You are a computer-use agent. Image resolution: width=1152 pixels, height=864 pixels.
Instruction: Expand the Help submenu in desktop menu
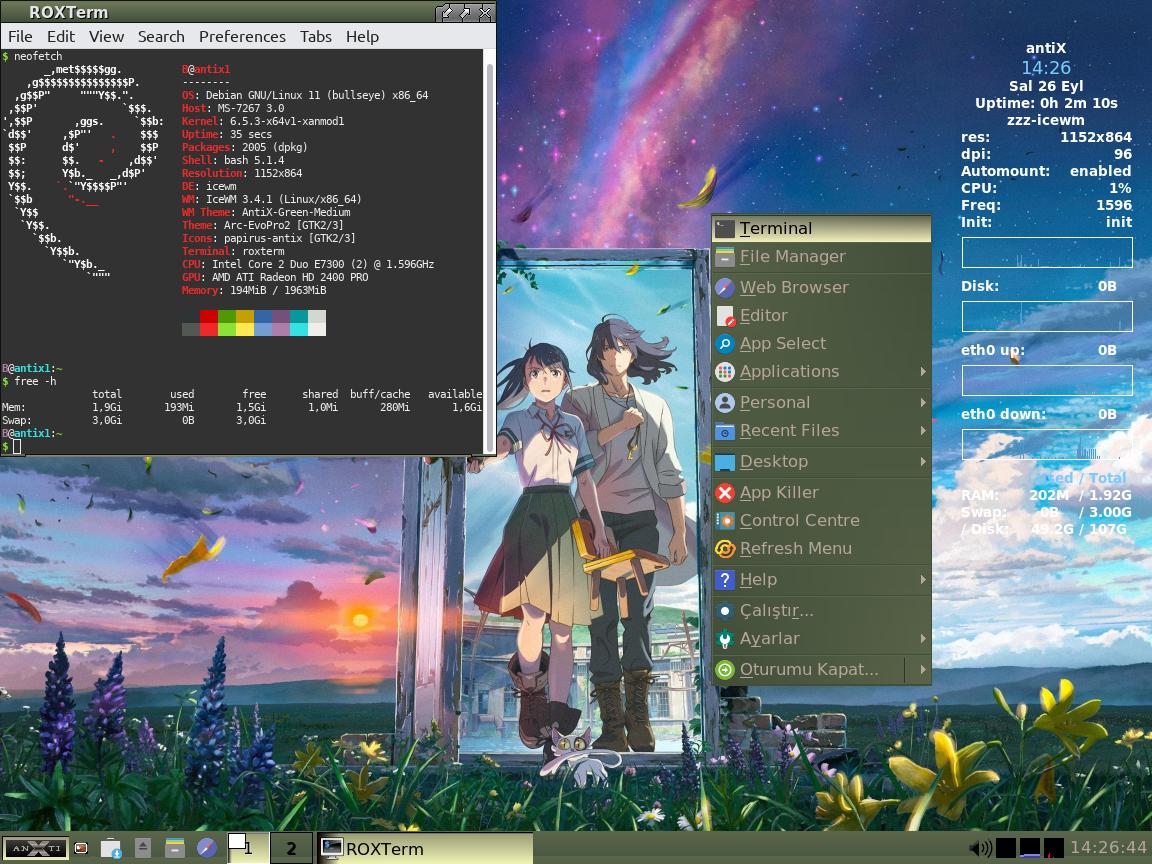point(821,580)
